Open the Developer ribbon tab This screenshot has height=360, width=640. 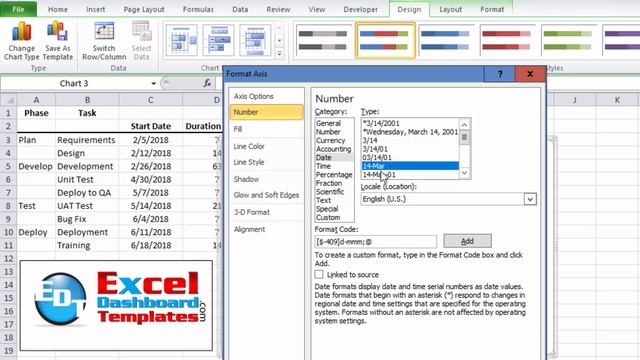[x=360, y=9]
